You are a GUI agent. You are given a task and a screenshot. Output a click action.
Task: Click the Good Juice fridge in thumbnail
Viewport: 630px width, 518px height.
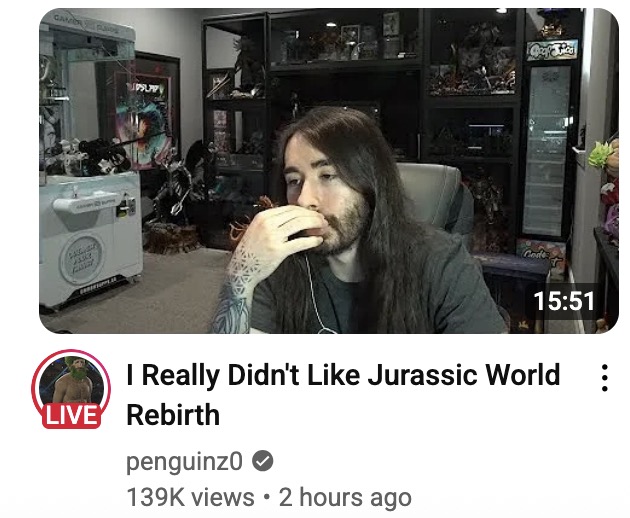pyautogui.click(x=548, y=139)
